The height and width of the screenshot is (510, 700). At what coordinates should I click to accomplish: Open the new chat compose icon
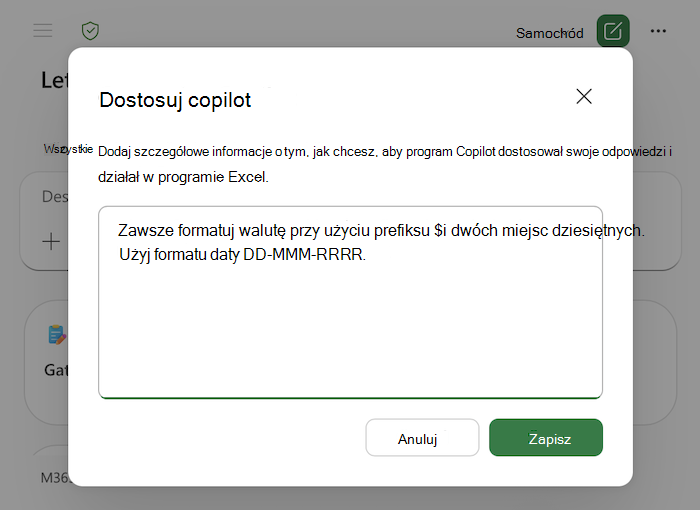point(613,31)
